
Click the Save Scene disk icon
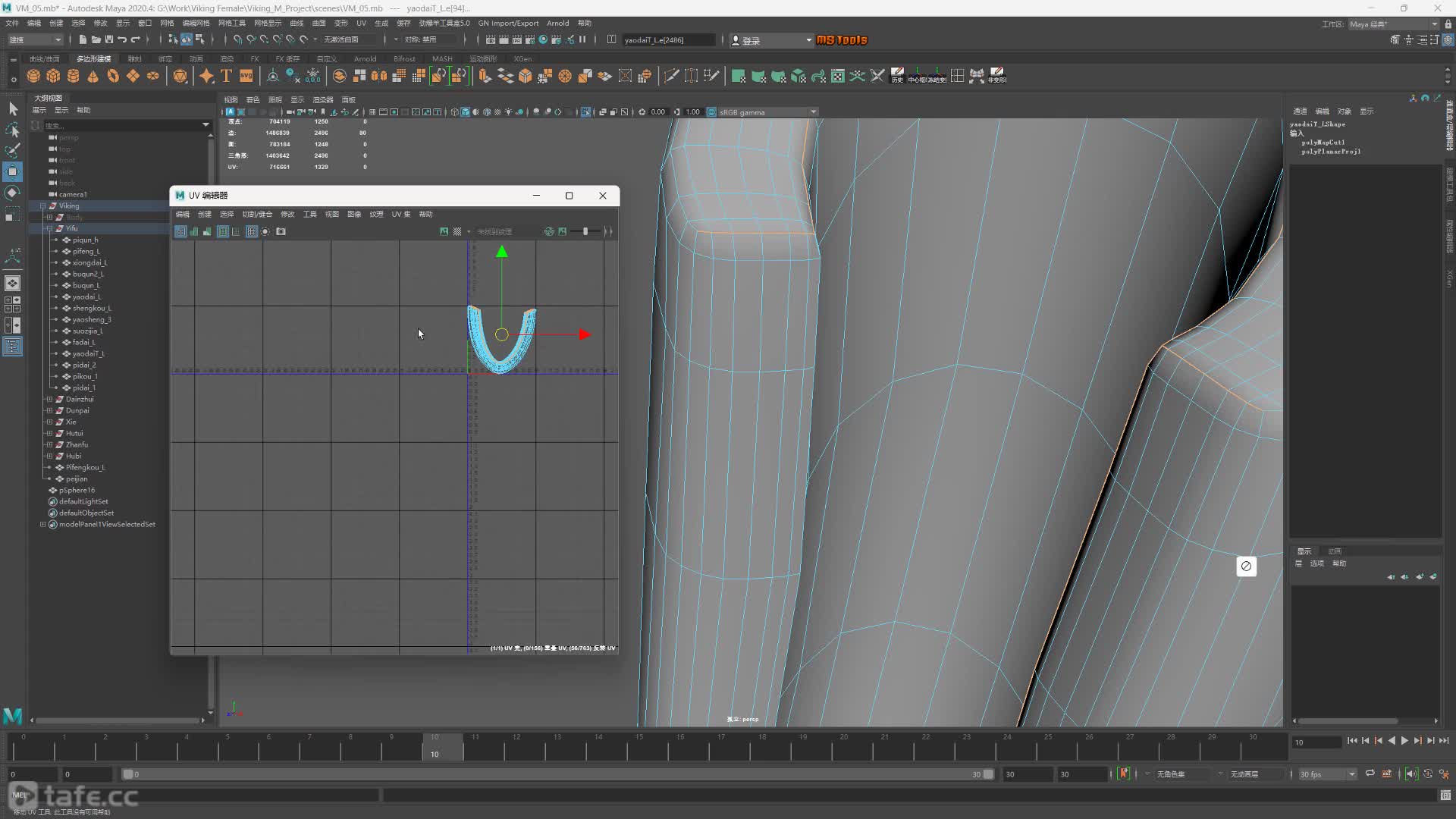[109, 39]
